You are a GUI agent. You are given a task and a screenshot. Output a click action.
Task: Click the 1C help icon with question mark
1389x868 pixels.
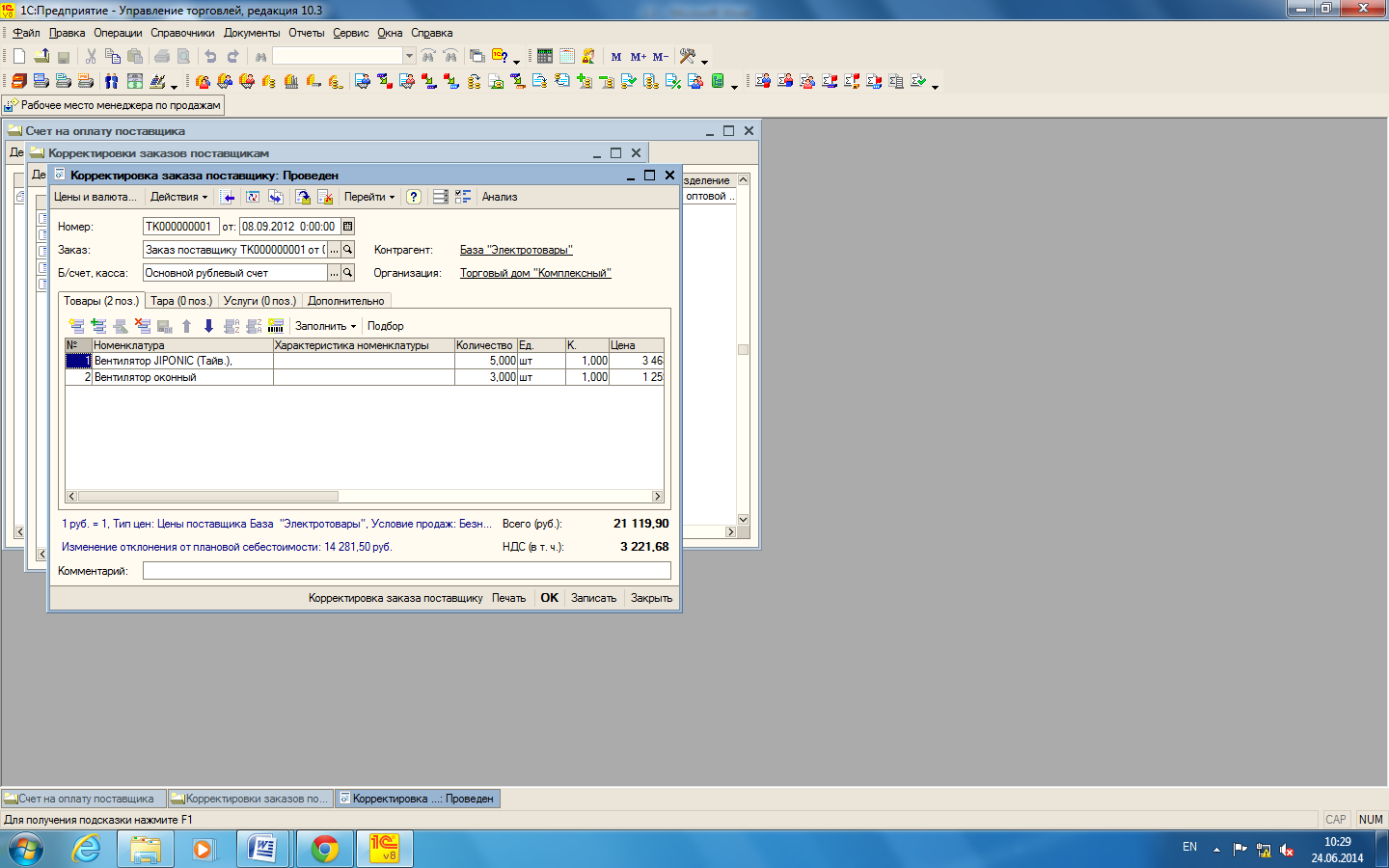pyautogui.click(x=500, y=57)
